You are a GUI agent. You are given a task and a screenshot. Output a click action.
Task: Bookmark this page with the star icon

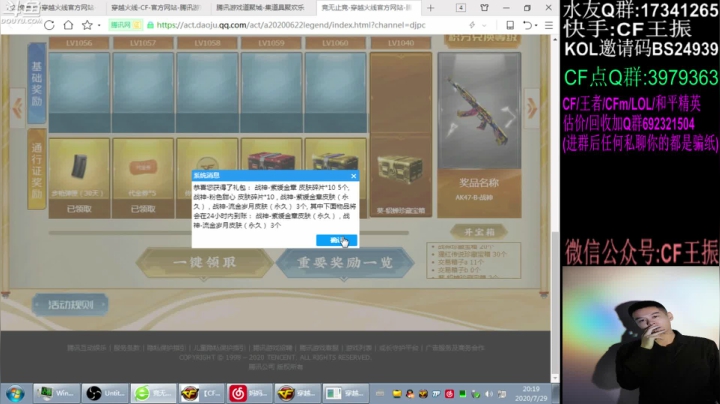(87, 25)
